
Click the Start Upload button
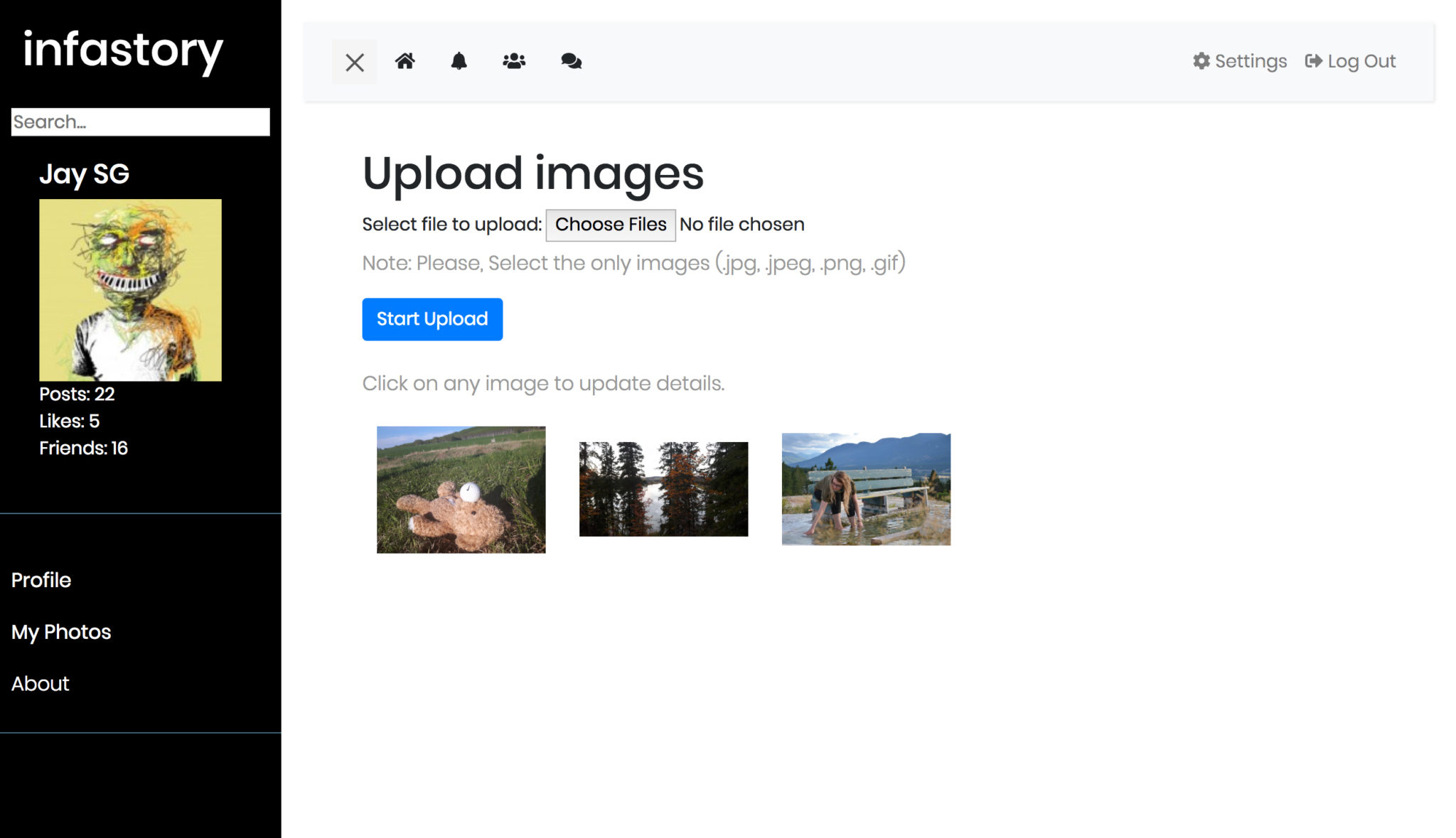[432, 319]
